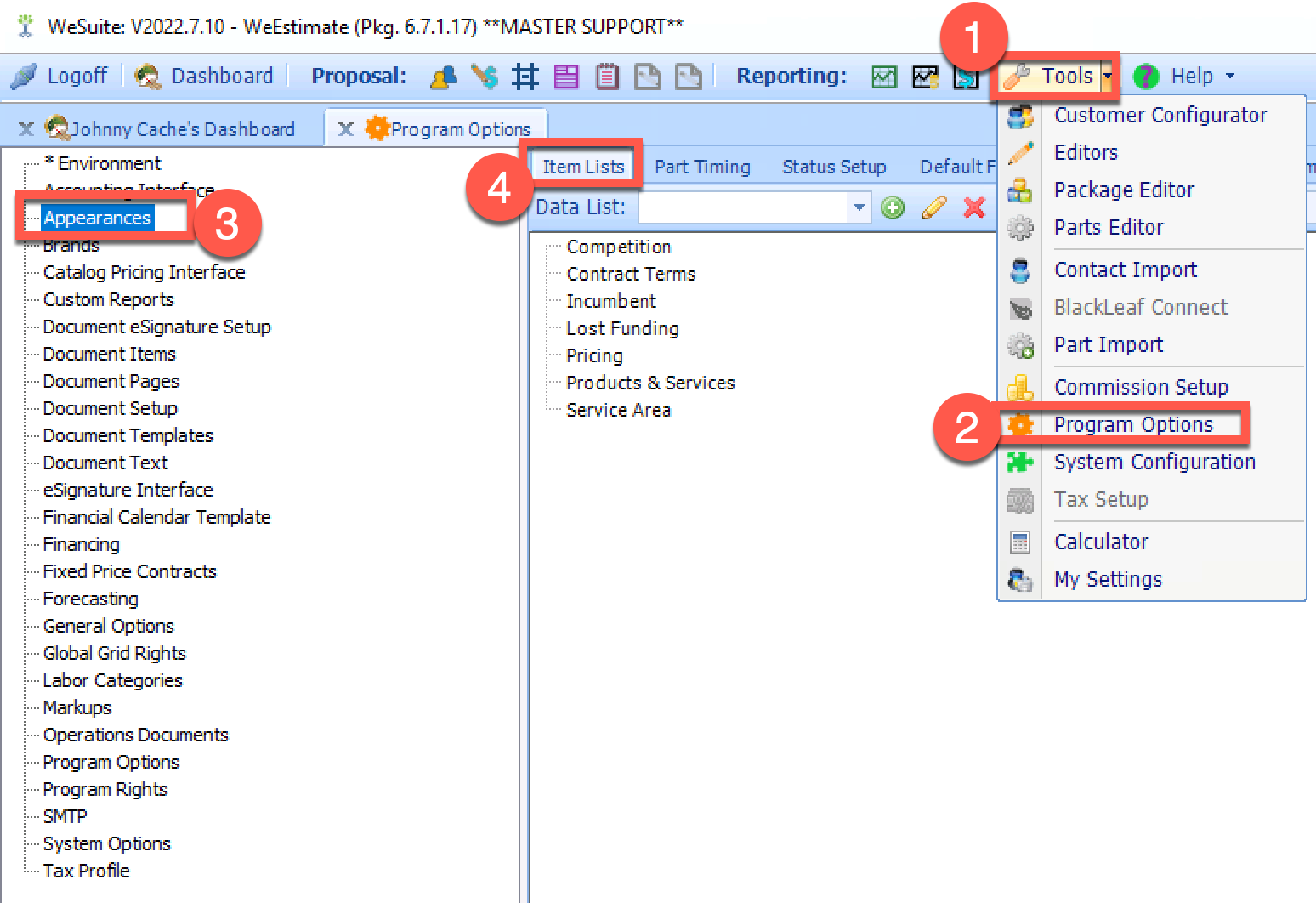This screenshot has width=1316, height=903.
Task: Select Products & Services list item
Action: (650, 383)
